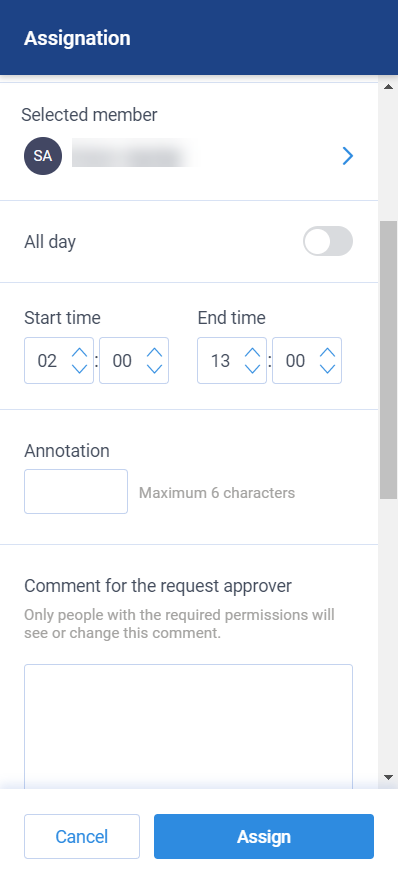Focus the Annotation input field
This screenshot has height=884, width=398.
point(76,492)
